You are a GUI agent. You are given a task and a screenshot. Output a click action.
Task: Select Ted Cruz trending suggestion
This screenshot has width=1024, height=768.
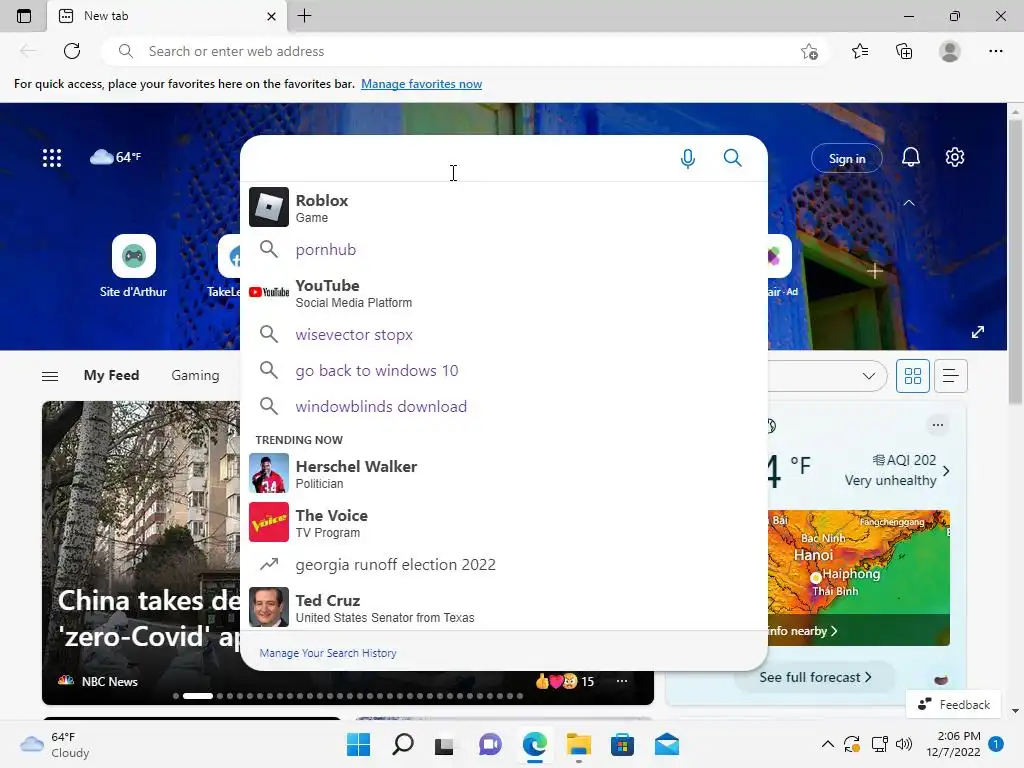(504, 607)
